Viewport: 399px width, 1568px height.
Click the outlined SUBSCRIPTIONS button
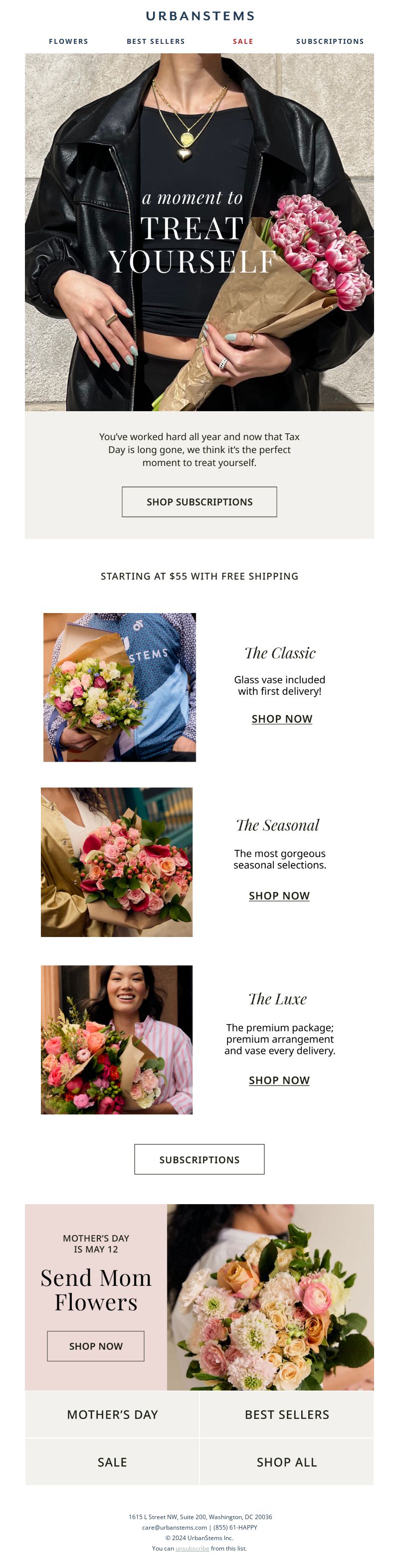tap(199, 1159)
